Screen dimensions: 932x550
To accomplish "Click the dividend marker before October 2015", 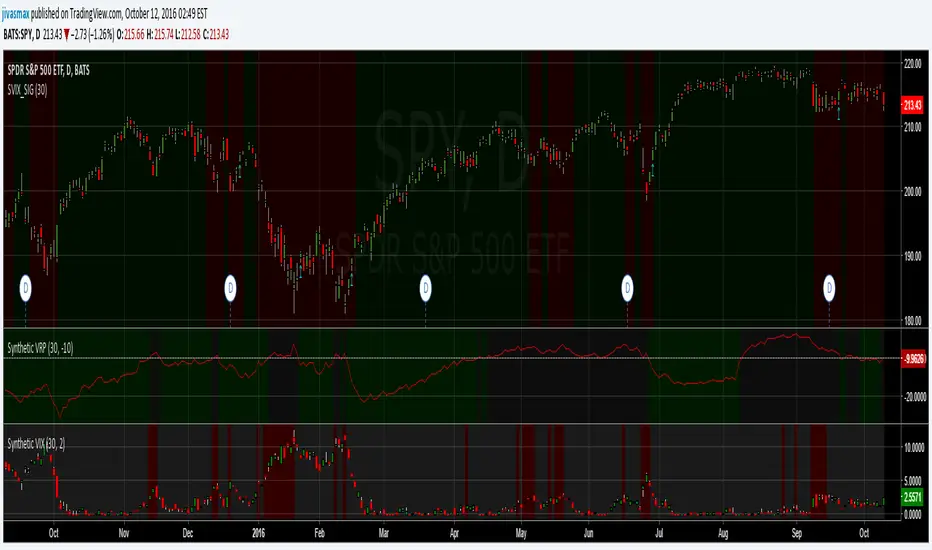I will pyautogui.click(x=26, y=288).
